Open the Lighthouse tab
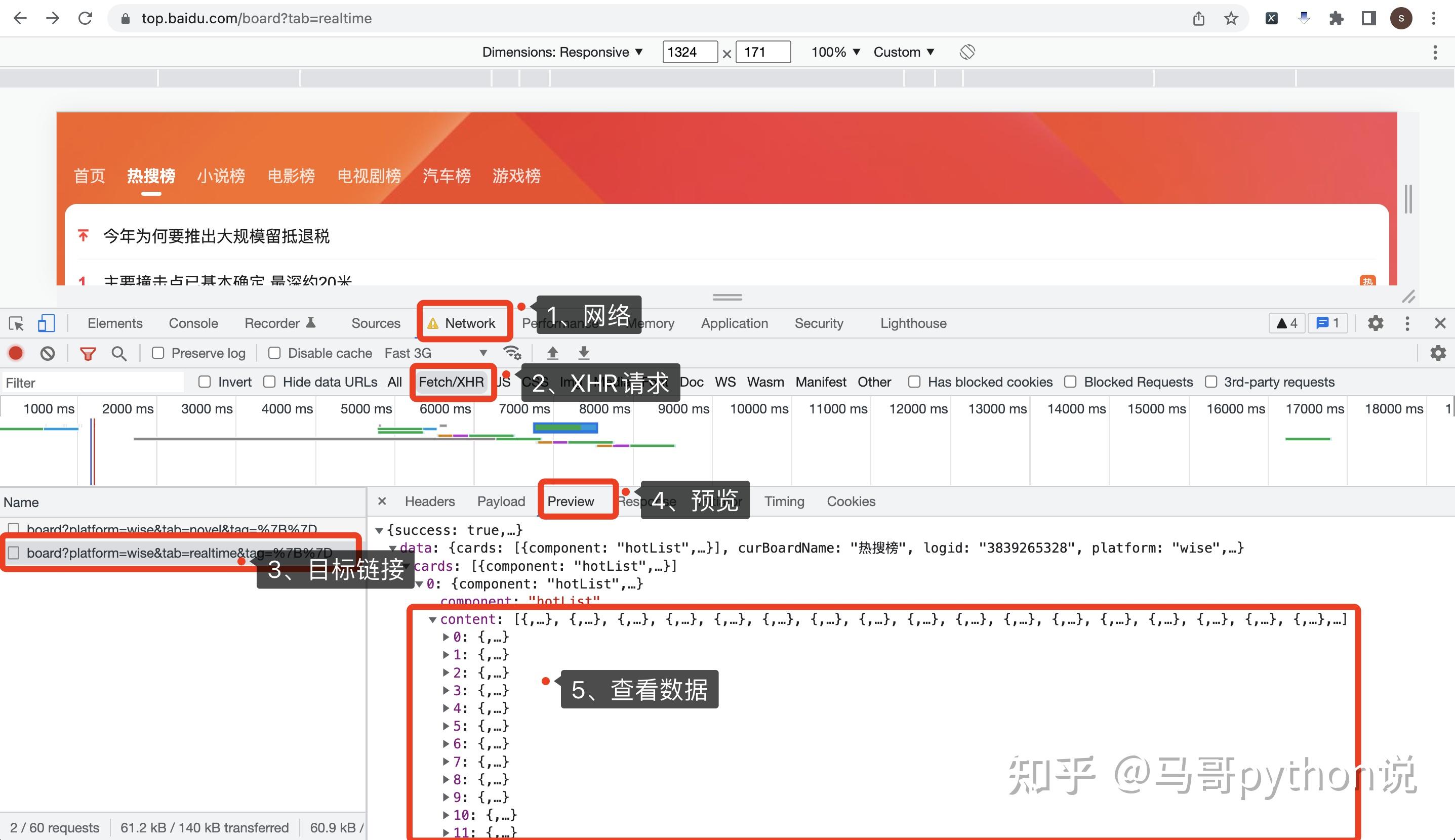Image resolution: width=1455 pixels, height=840 pixels. point(913,323)
